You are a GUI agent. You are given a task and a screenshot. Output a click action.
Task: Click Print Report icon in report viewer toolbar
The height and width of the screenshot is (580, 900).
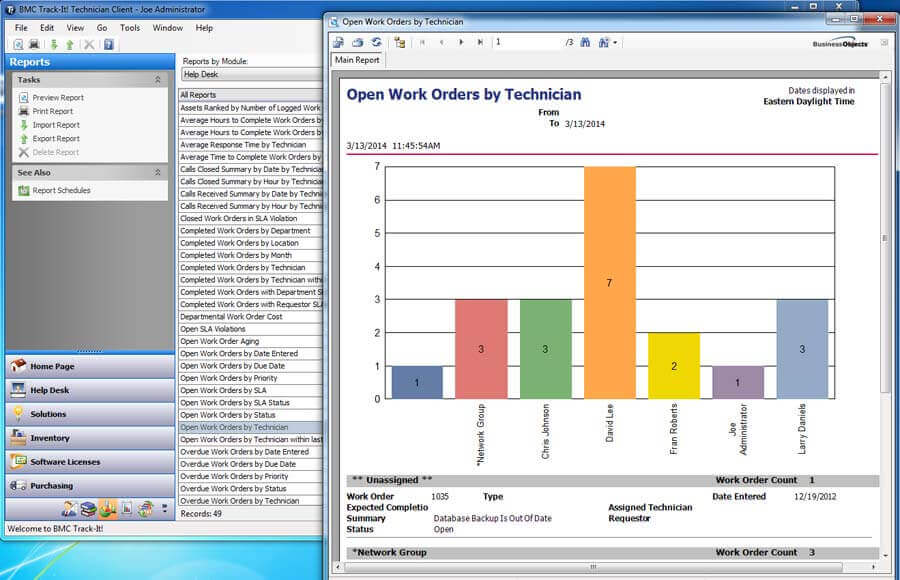(x=358, y=42)
